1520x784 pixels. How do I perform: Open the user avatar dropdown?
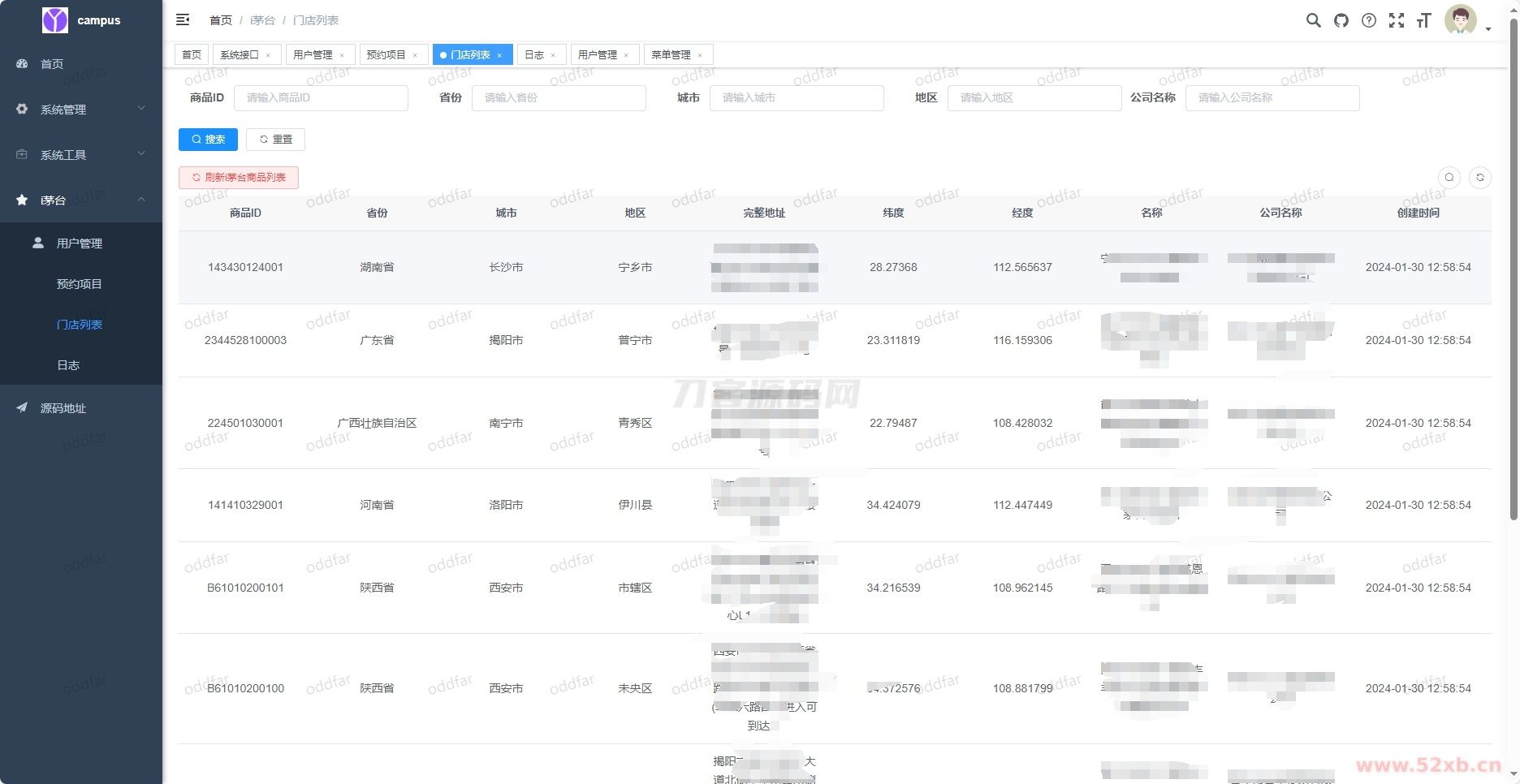tap(1465, 21)
